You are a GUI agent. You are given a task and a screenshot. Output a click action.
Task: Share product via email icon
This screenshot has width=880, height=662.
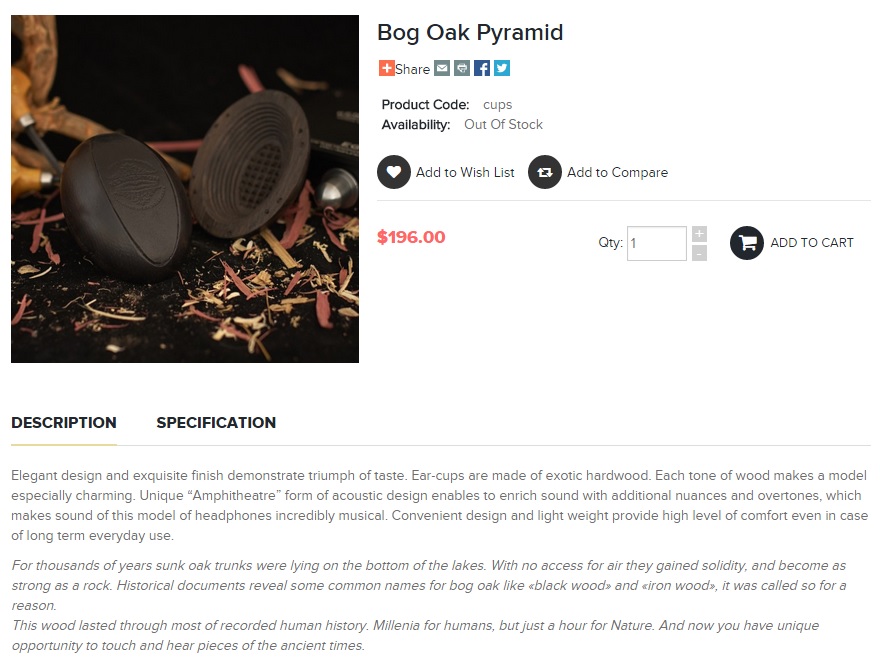click(442, 68)
